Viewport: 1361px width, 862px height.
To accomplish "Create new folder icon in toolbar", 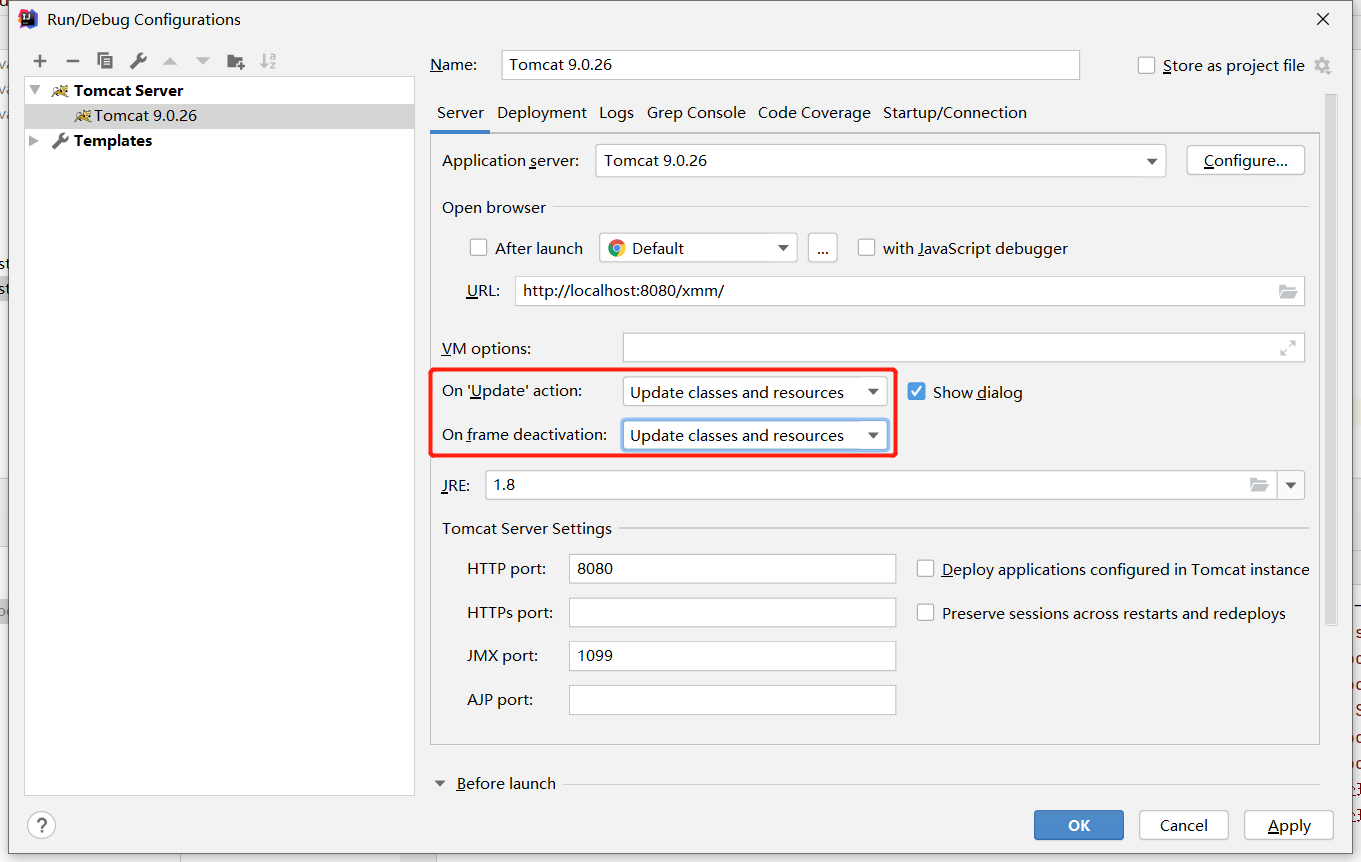I will point(236,61).
